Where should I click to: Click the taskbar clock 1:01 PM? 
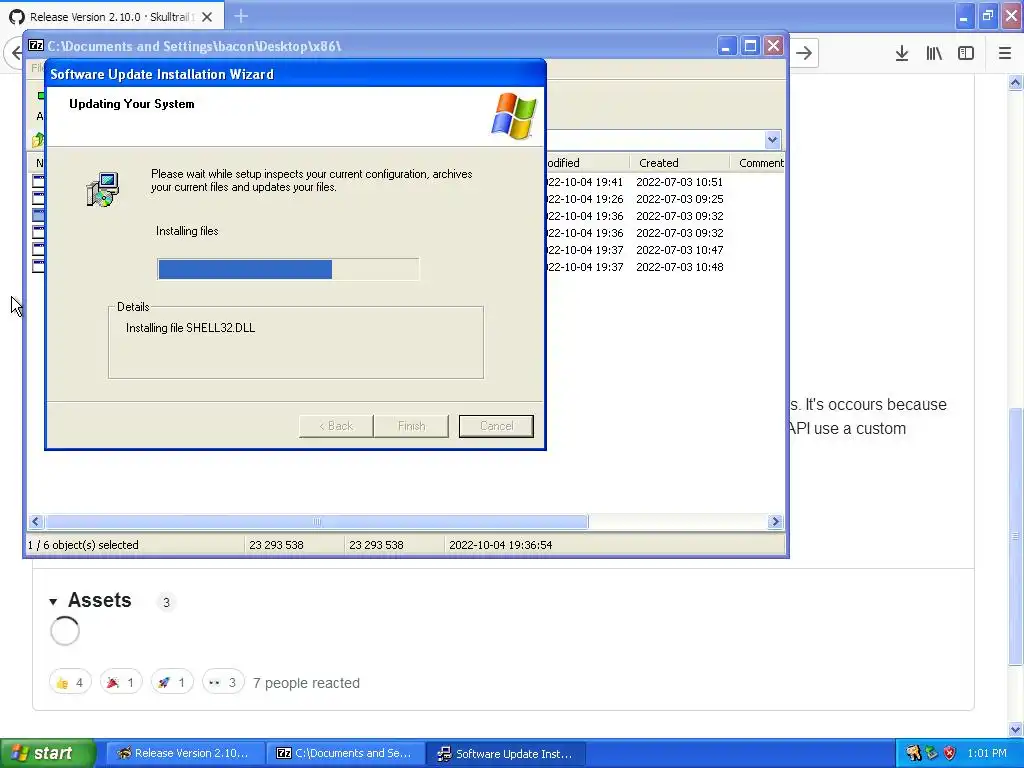987,753
